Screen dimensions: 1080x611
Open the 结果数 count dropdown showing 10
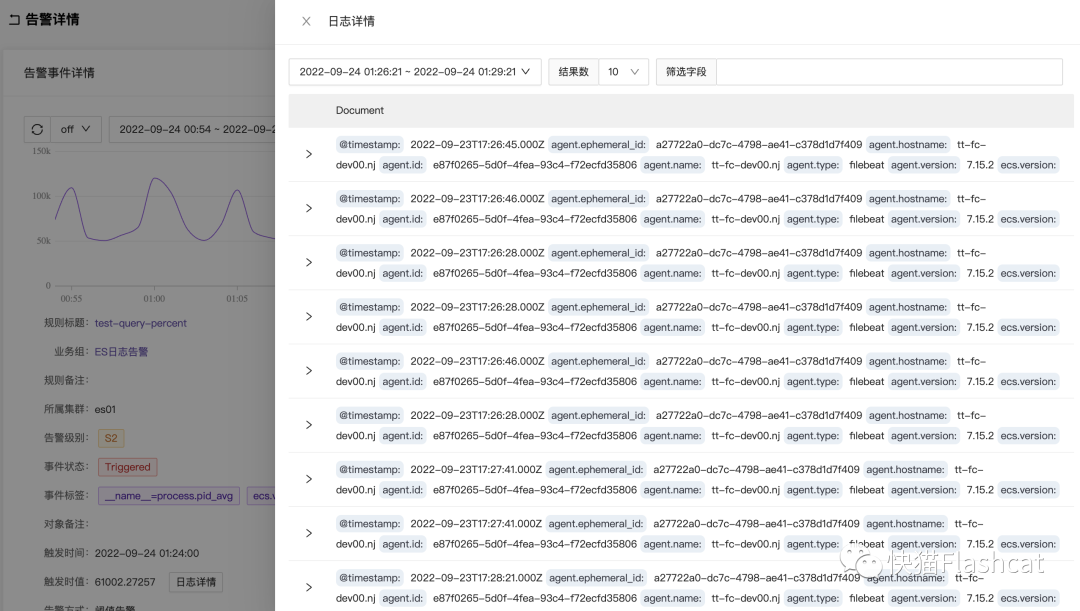pyautogui.click(x=623, y=72)
